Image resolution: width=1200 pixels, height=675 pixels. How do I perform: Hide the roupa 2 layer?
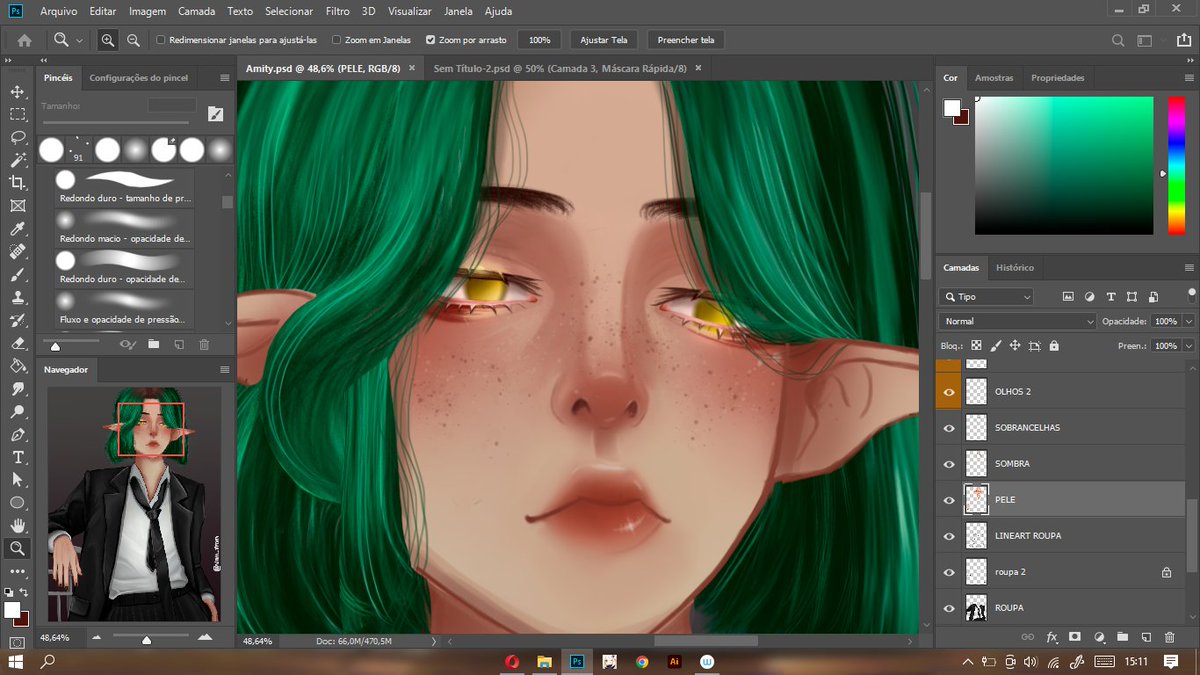coord(949,571)
